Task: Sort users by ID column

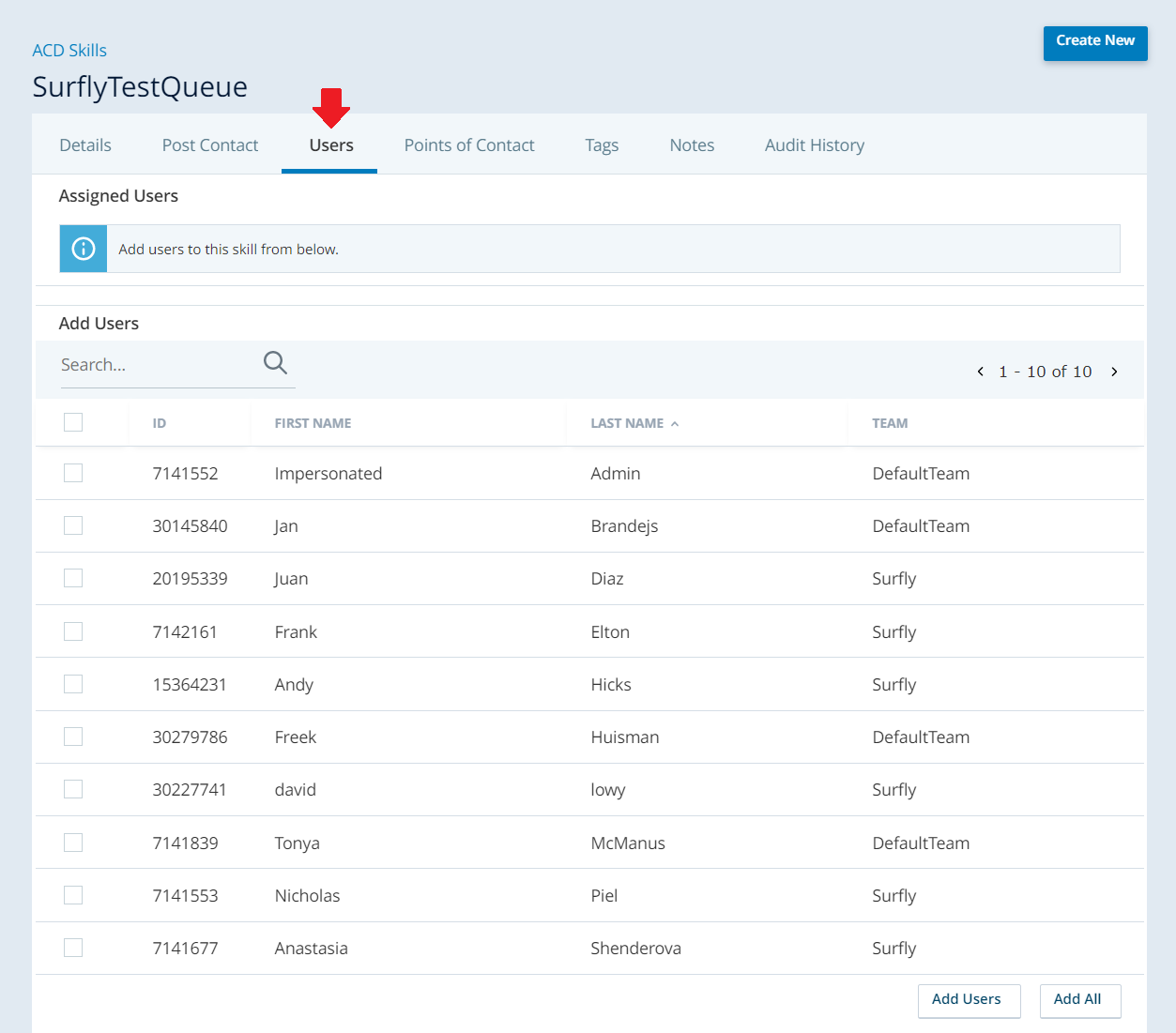Action: pos(160,423)
